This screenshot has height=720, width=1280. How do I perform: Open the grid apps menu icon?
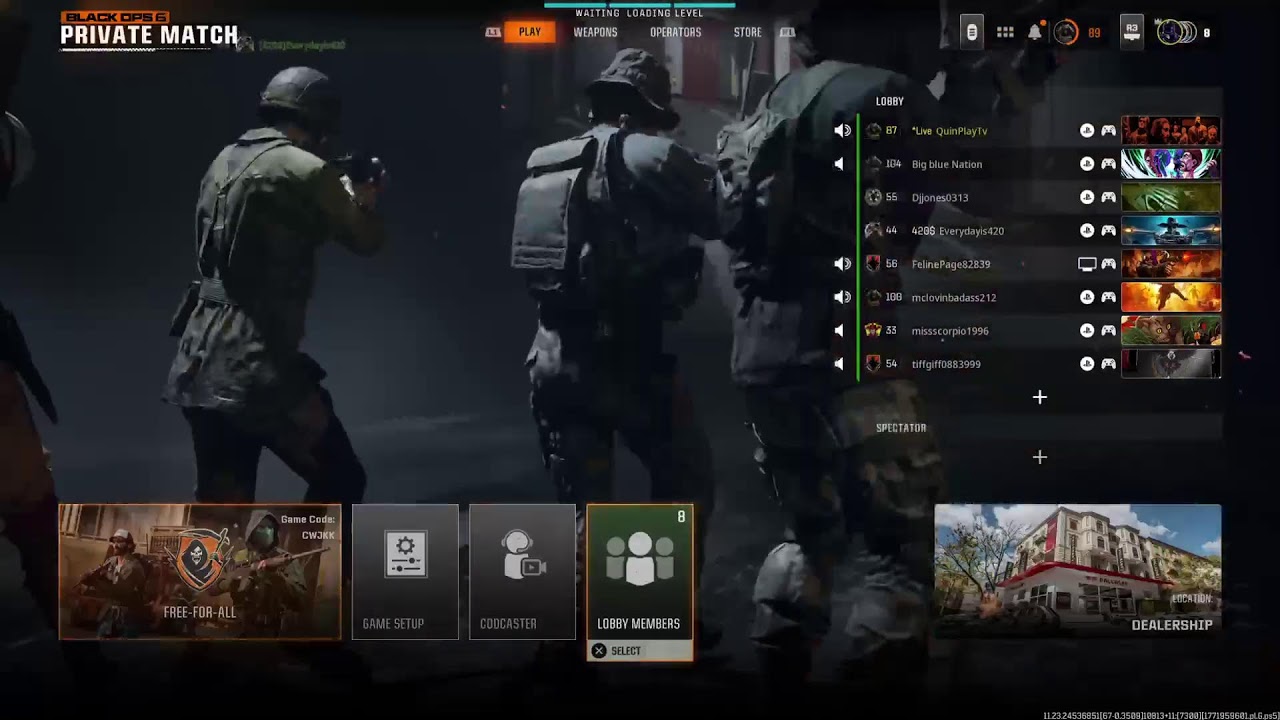[x=1005, y=33]
